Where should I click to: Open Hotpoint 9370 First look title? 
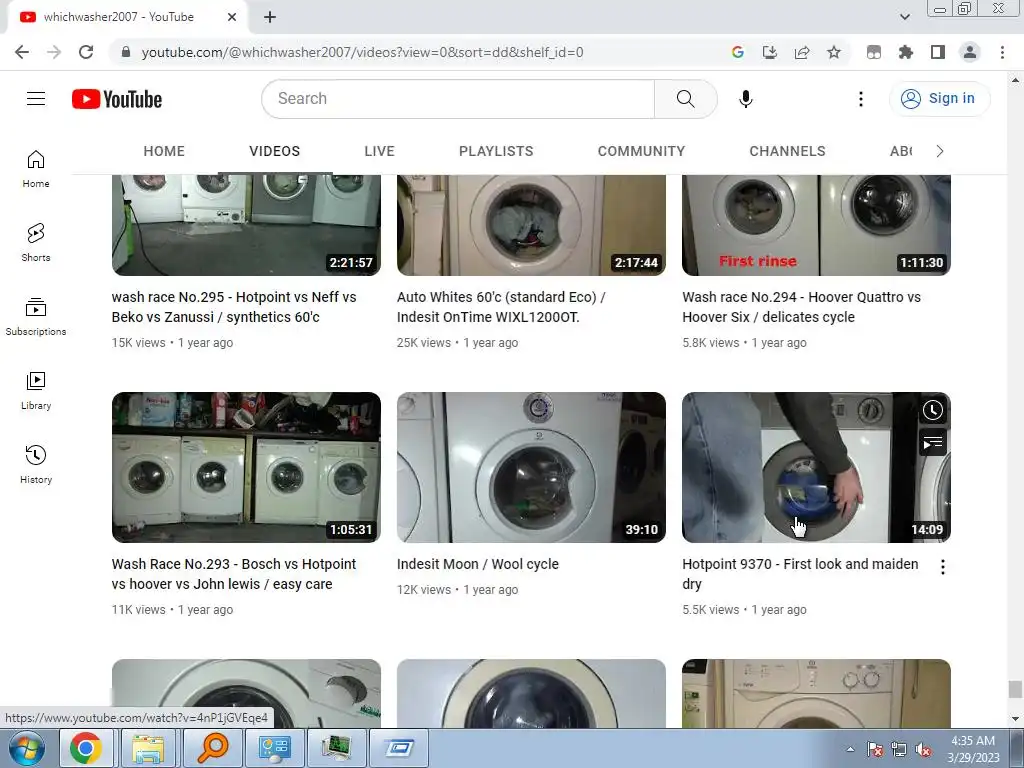tap(800, 574)
